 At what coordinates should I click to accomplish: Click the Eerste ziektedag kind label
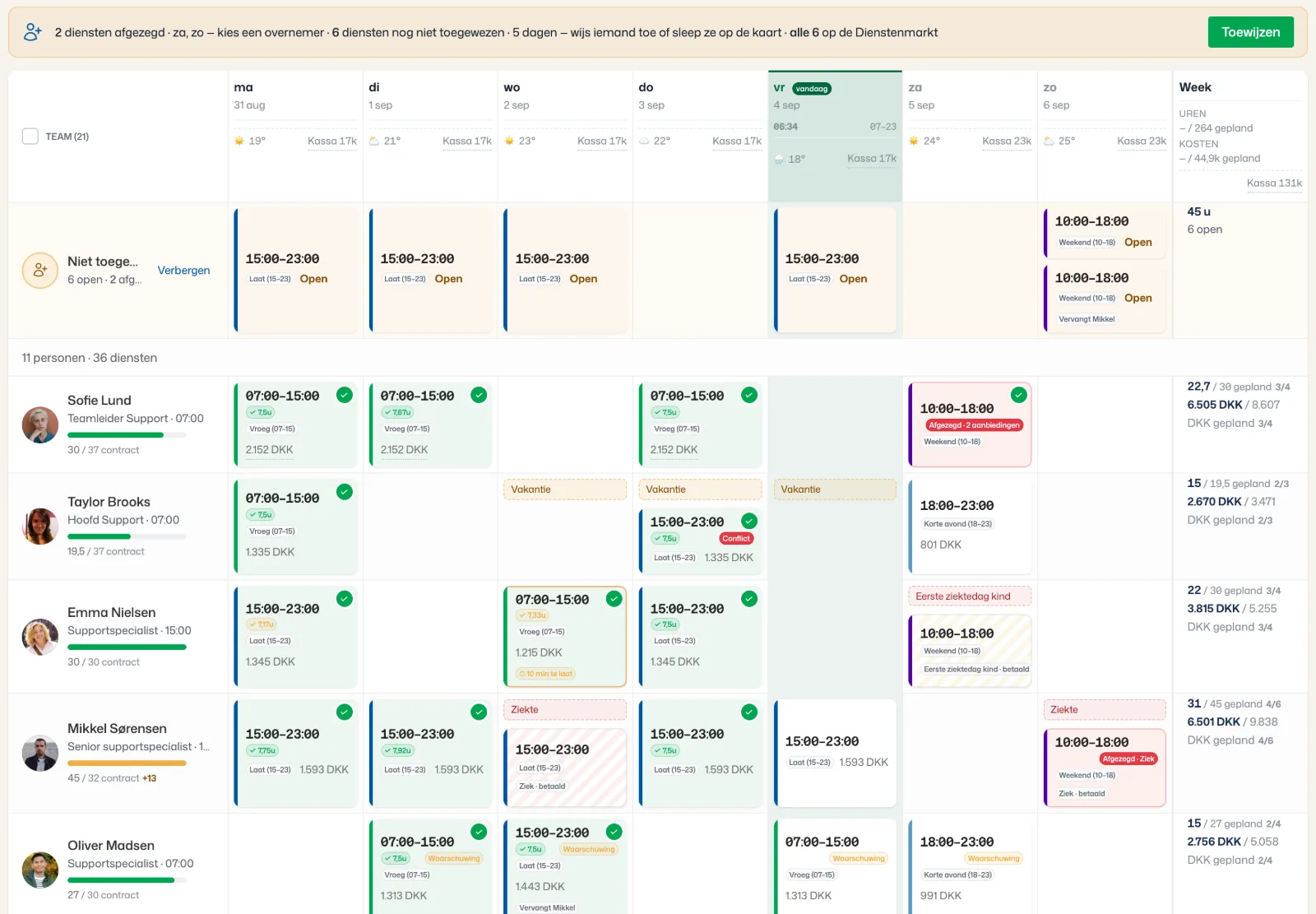[x=970, y=596]
